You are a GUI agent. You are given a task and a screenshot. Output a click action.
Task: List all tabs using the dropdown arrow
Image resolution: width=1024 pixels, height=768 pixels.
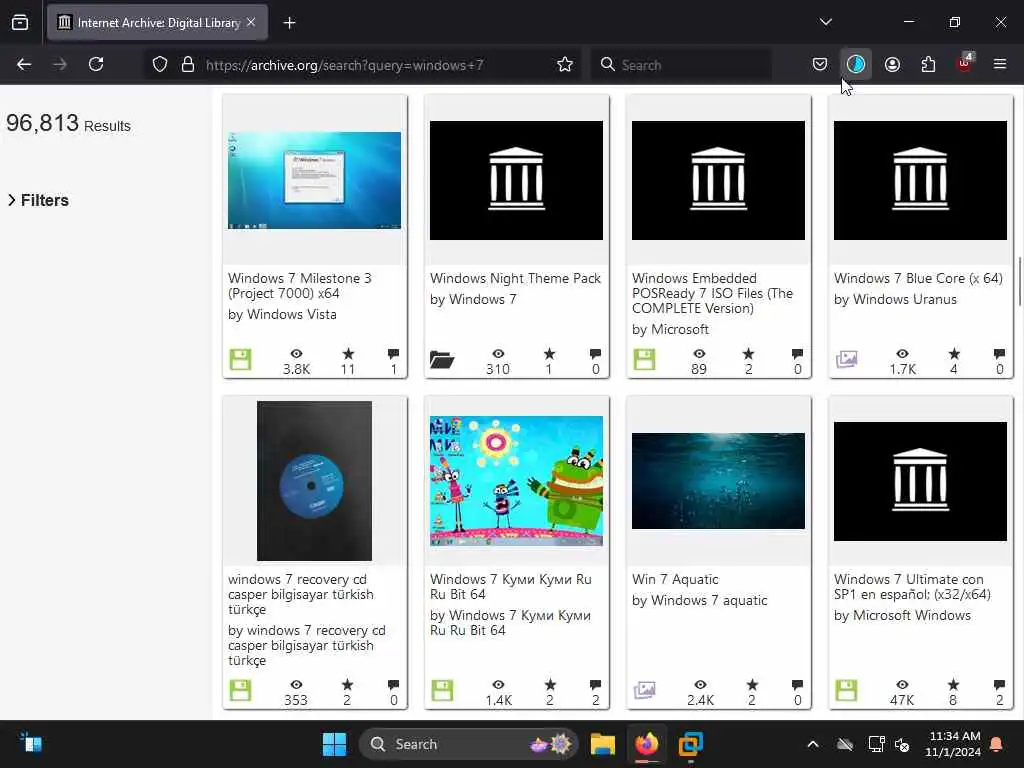(x=825, y=22)
